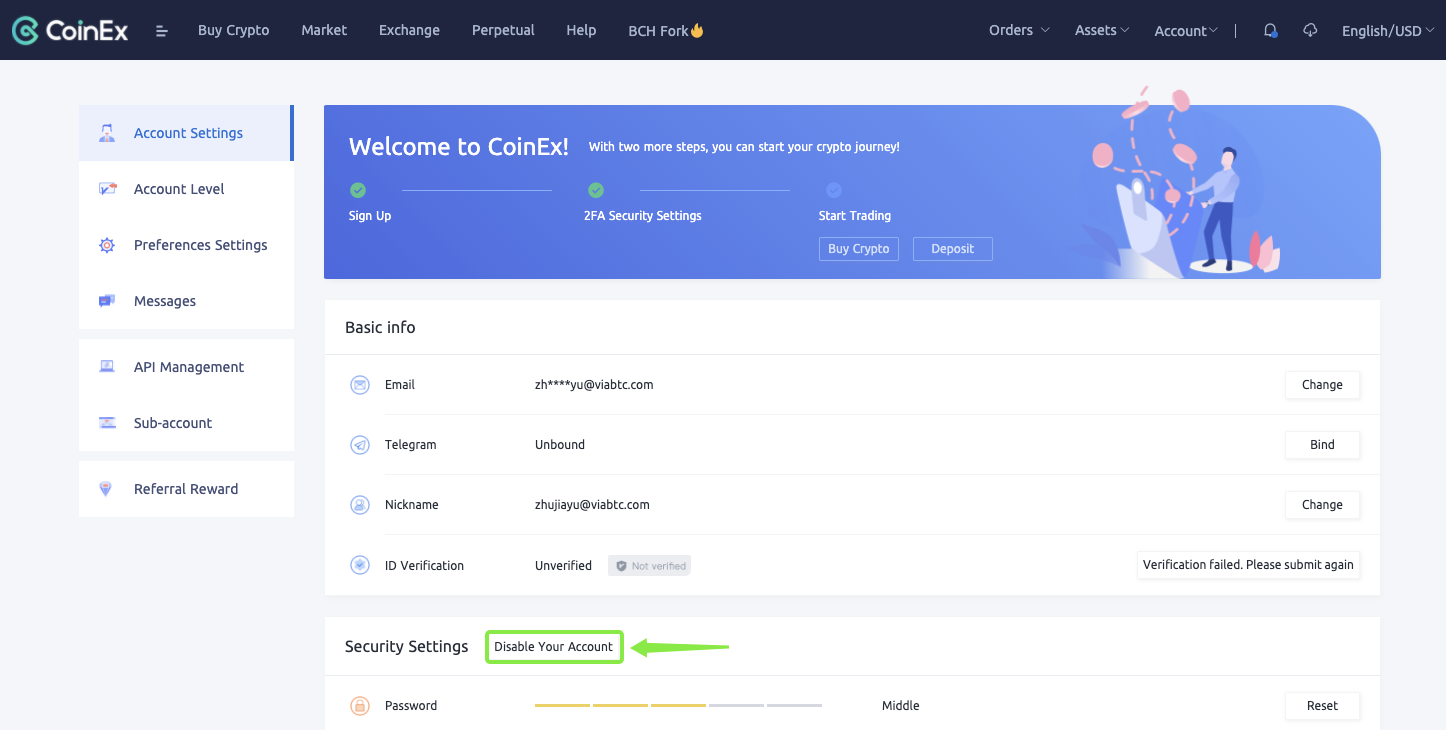Click the ID Verification shield icon

click(x=360, y=565)
